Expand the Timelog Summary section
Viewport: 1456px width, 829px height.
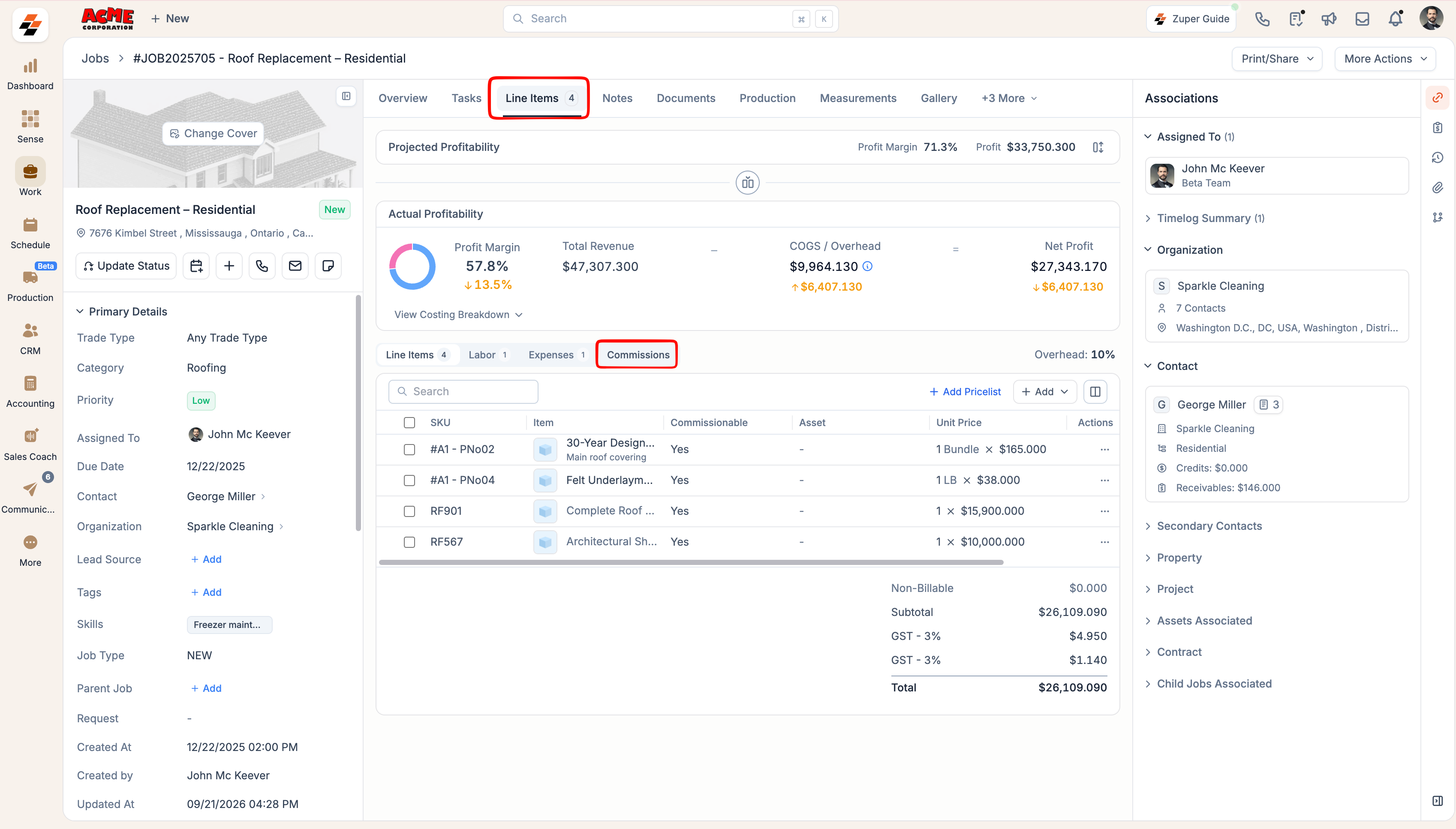(x=1204, y=219)
